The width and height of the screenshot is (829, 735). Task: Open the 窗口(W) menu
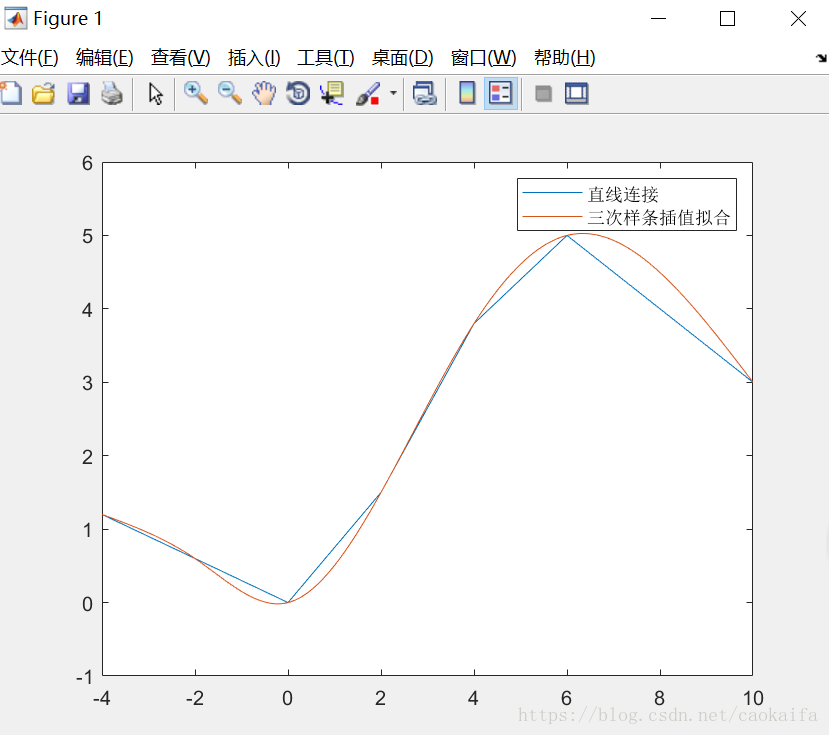(483, 57)
